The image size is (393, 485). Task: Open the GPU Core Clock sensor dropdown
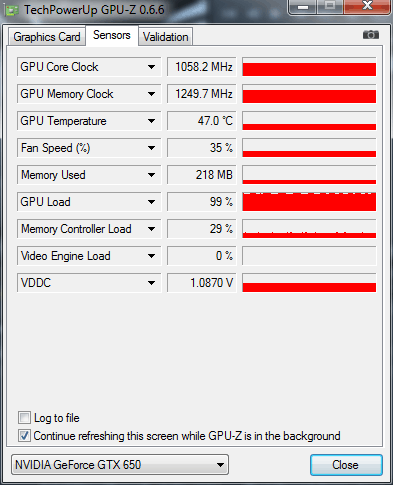point(151,67)
